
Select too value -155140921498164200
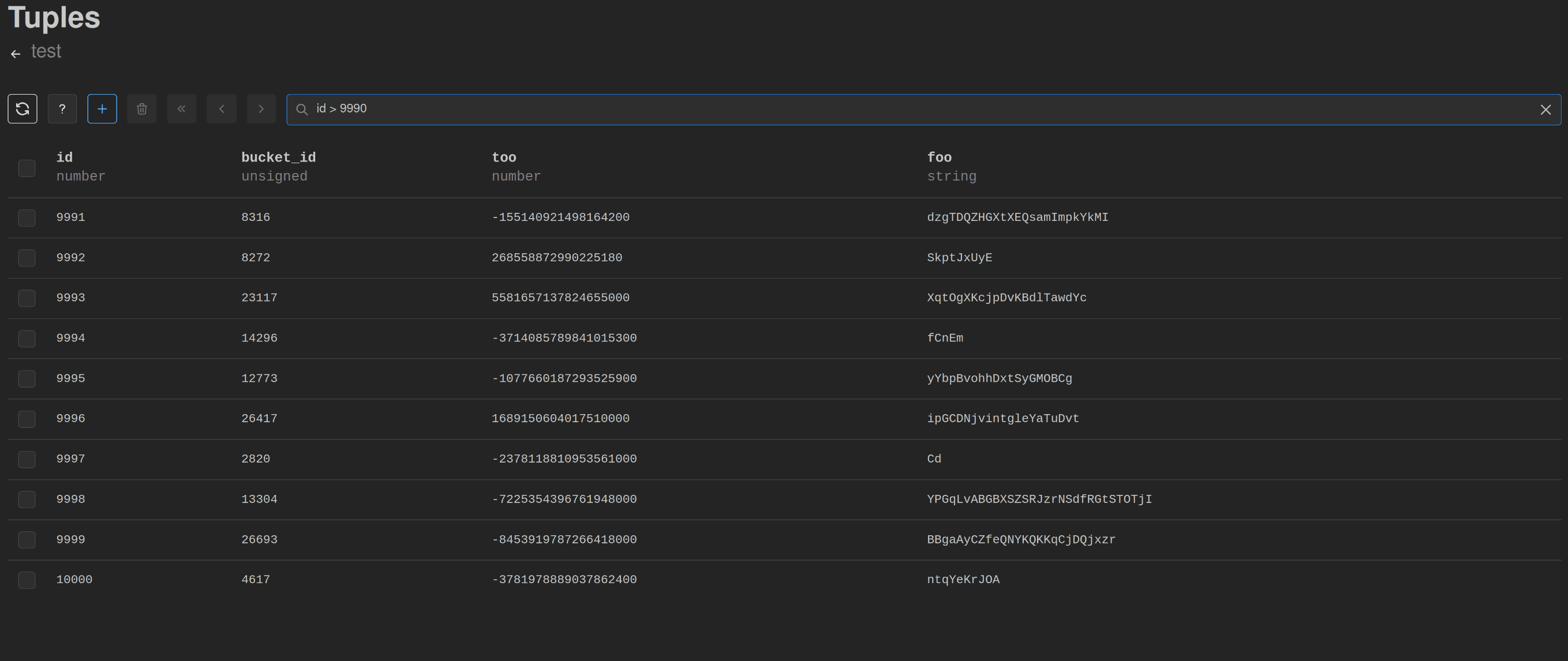click(x=560, y=217)
